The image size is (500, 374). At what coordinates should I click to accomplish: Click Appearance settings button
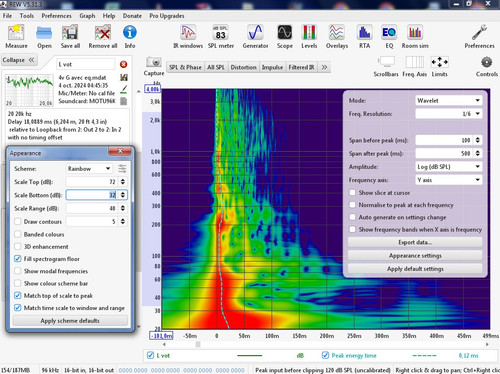point(415,256)
